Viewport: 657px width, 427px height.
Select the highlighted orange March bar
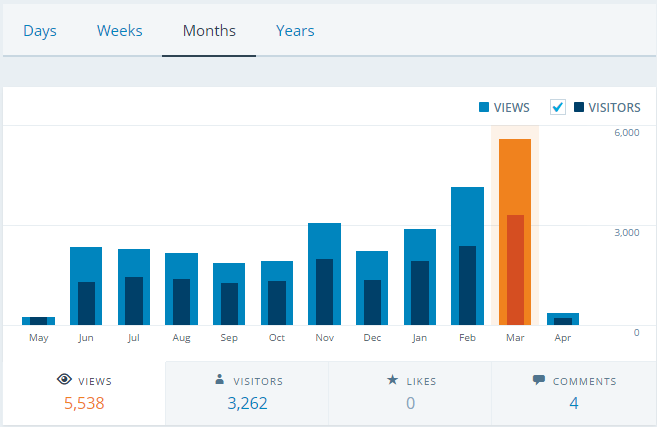coord(515,232)
